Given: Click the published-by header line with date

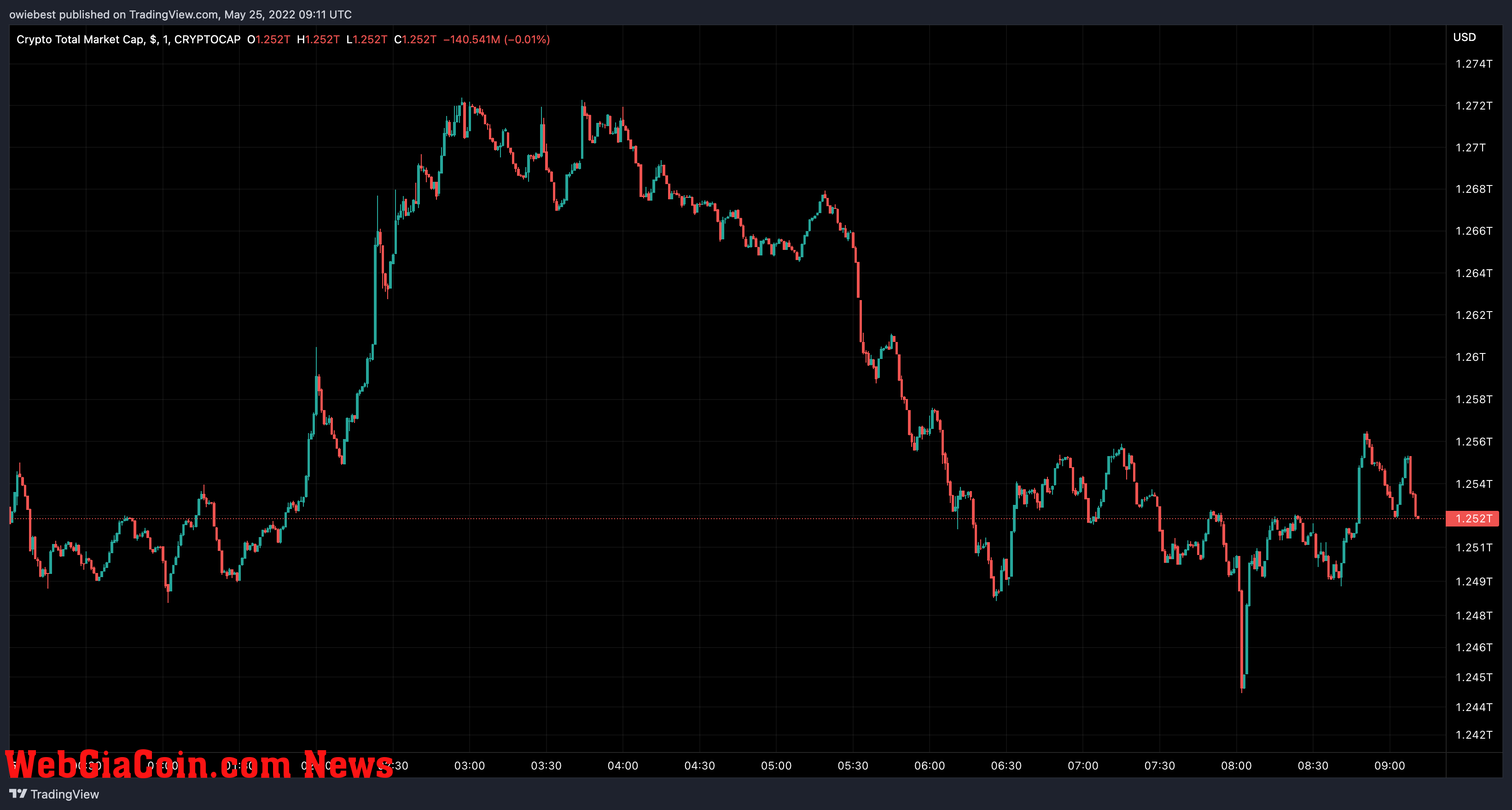Looking at the screenshot, I should point(180,14).
